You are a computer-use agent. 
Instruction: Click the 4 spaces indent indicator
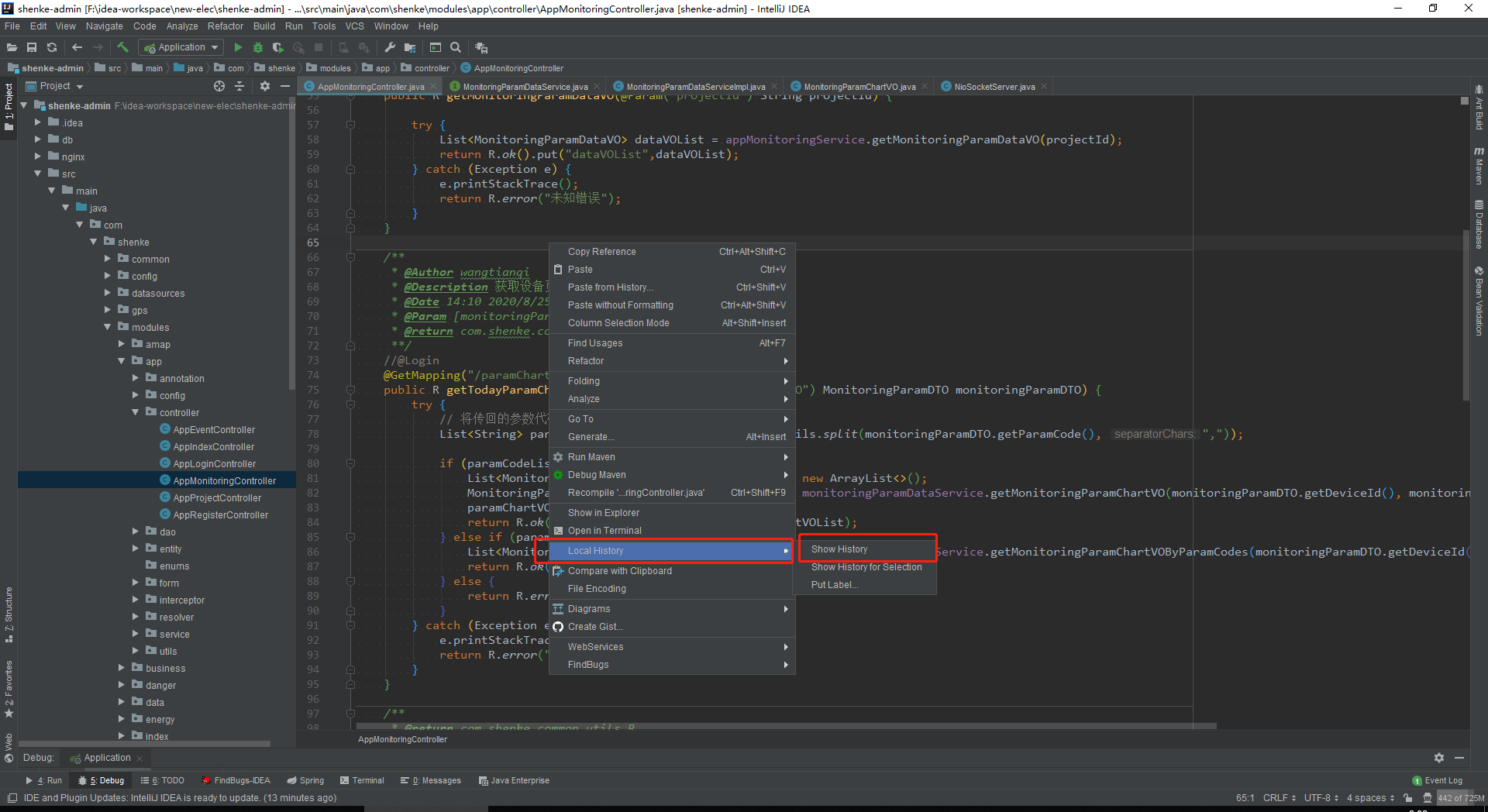pyautogui.click(x=1370, y=798)
